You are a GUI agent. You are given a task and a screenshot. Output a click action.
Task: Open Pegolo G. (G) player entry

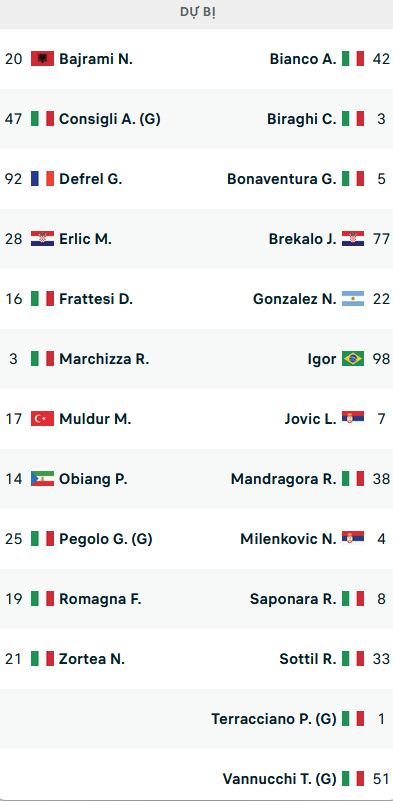tap(106, 538)
